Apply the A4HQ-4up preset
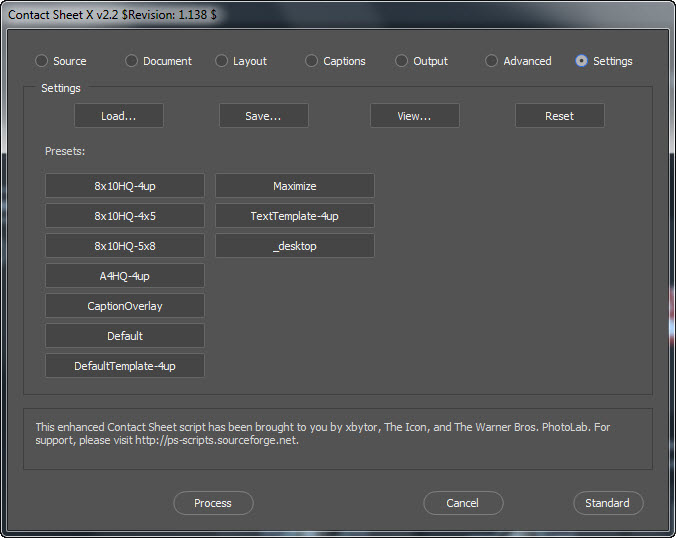 tap(125, 276)
